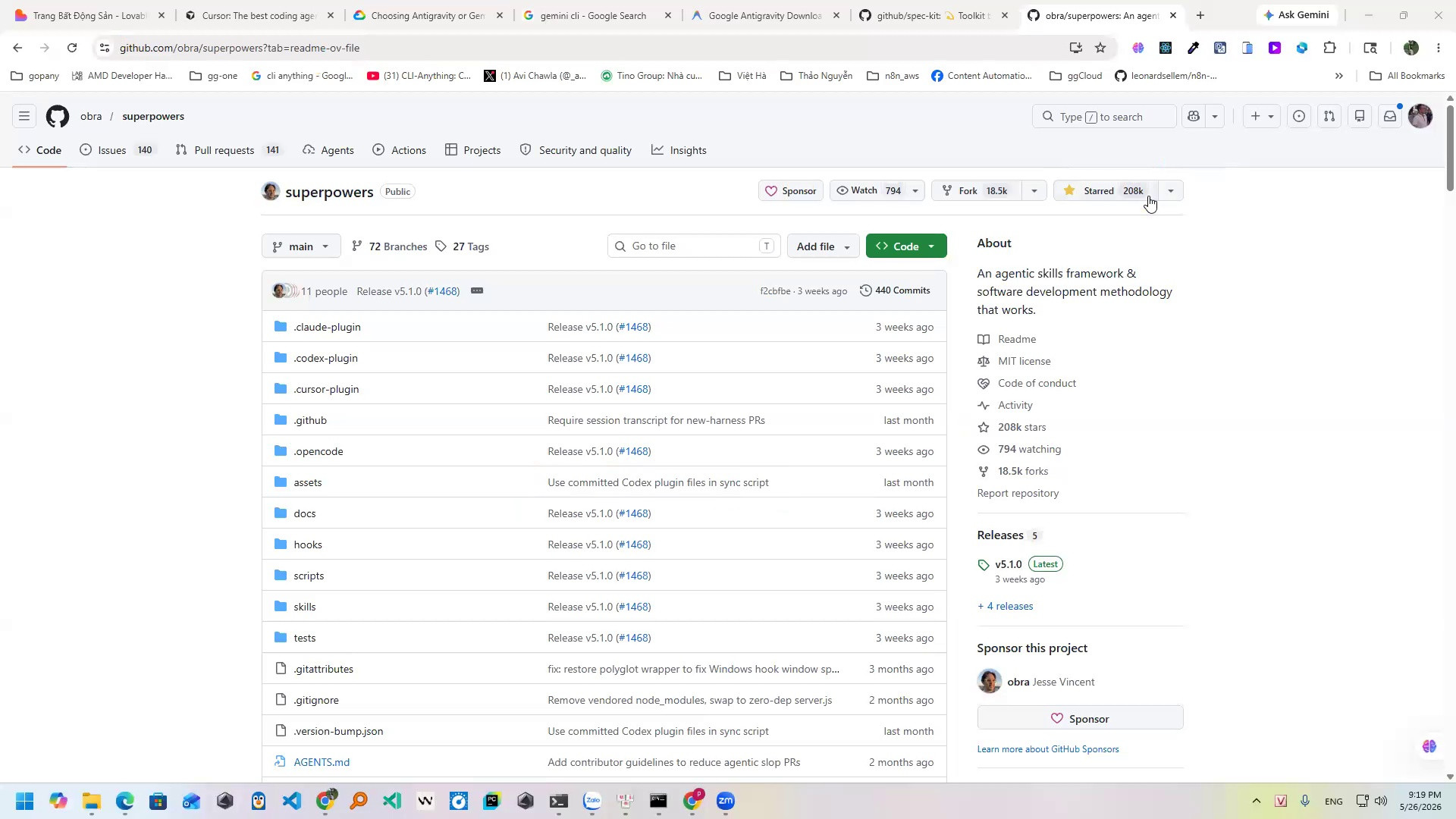
Task: Click the GitHub Type / to search box
Action: (1104, 117)
